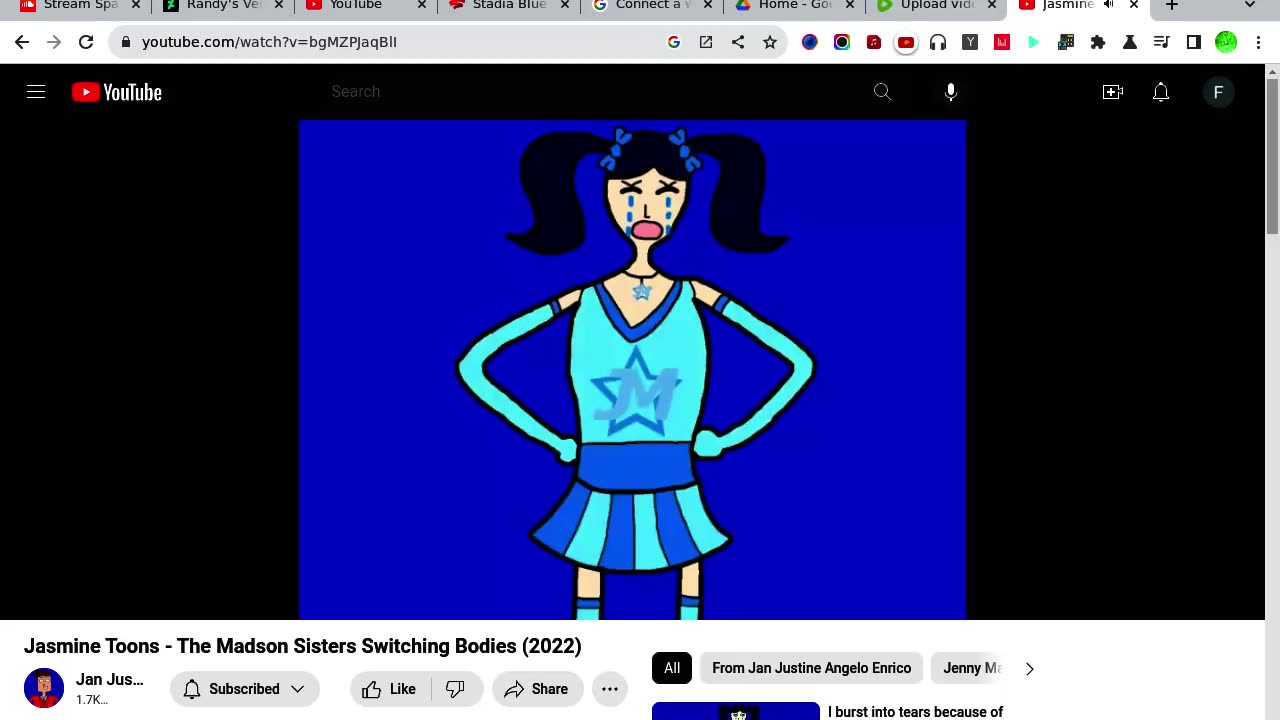
Task: Close the Jasmine tab
Action: point(1134,5)
